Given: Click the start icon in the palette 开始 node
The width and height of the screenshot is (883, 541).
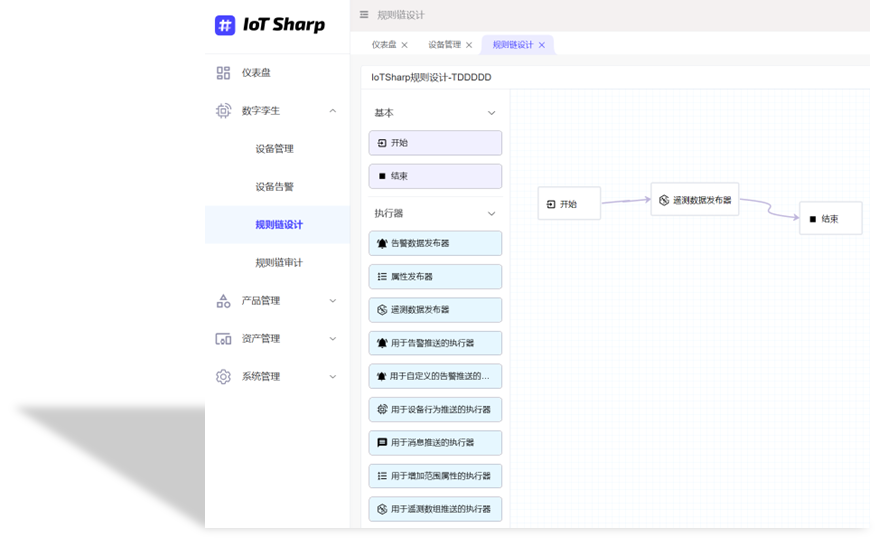Looking at the screenshot, I should click(x=382, y=143).
